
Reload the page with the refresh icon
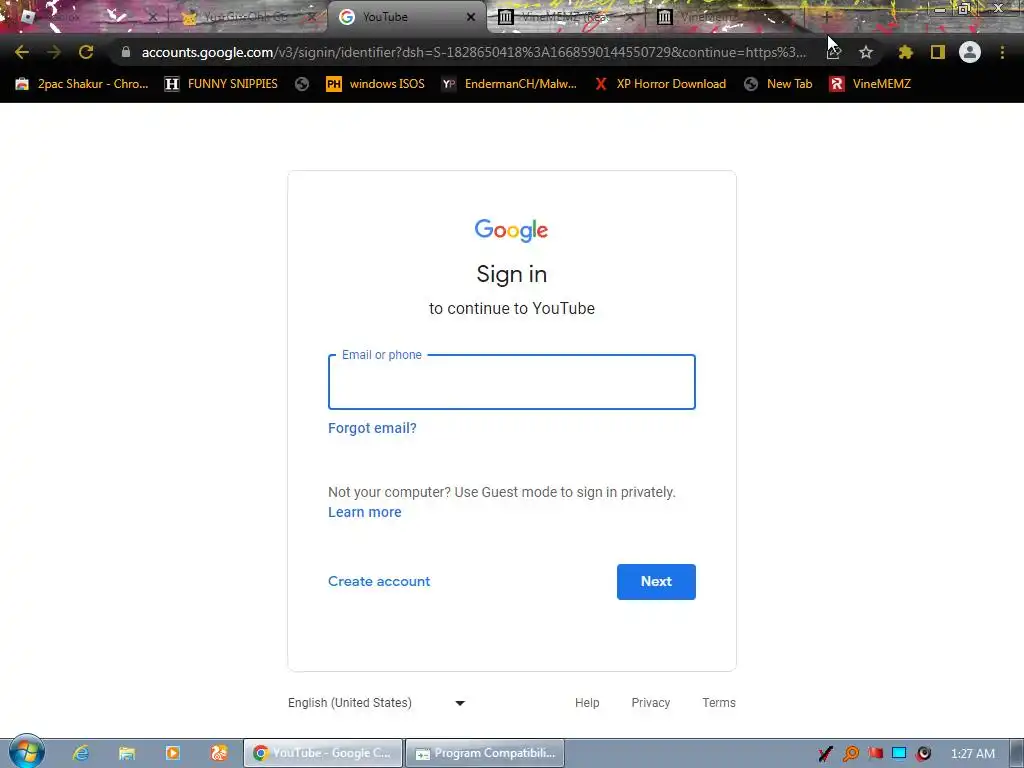pos(86,52)
